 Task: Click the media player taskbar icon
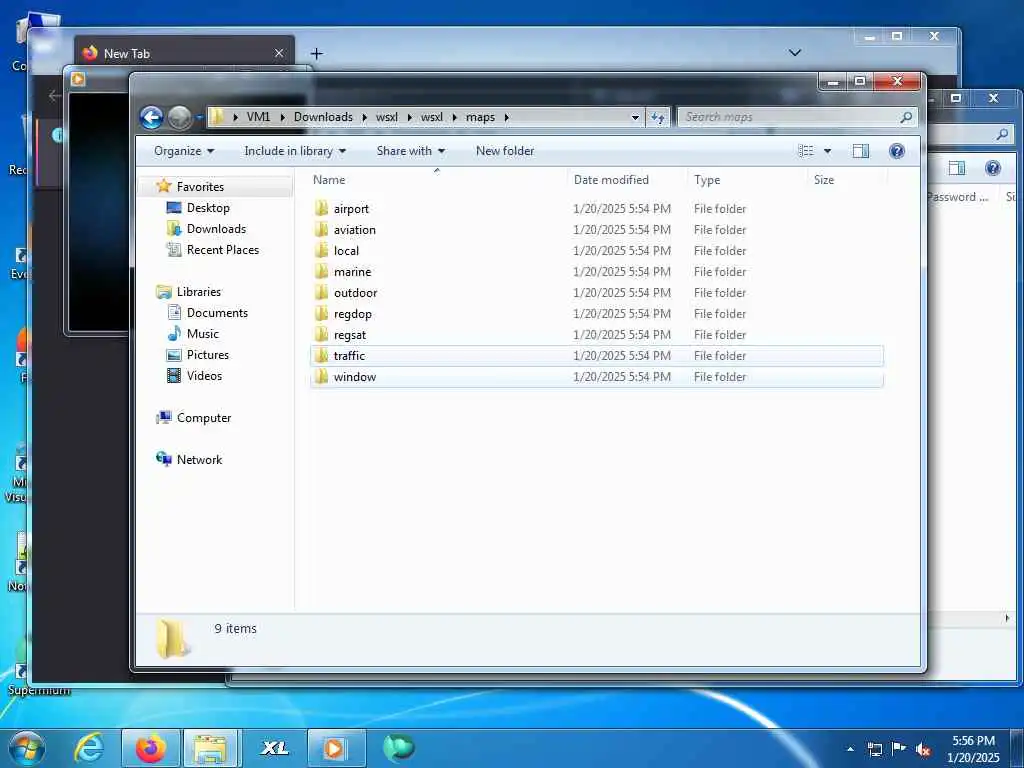335,748
